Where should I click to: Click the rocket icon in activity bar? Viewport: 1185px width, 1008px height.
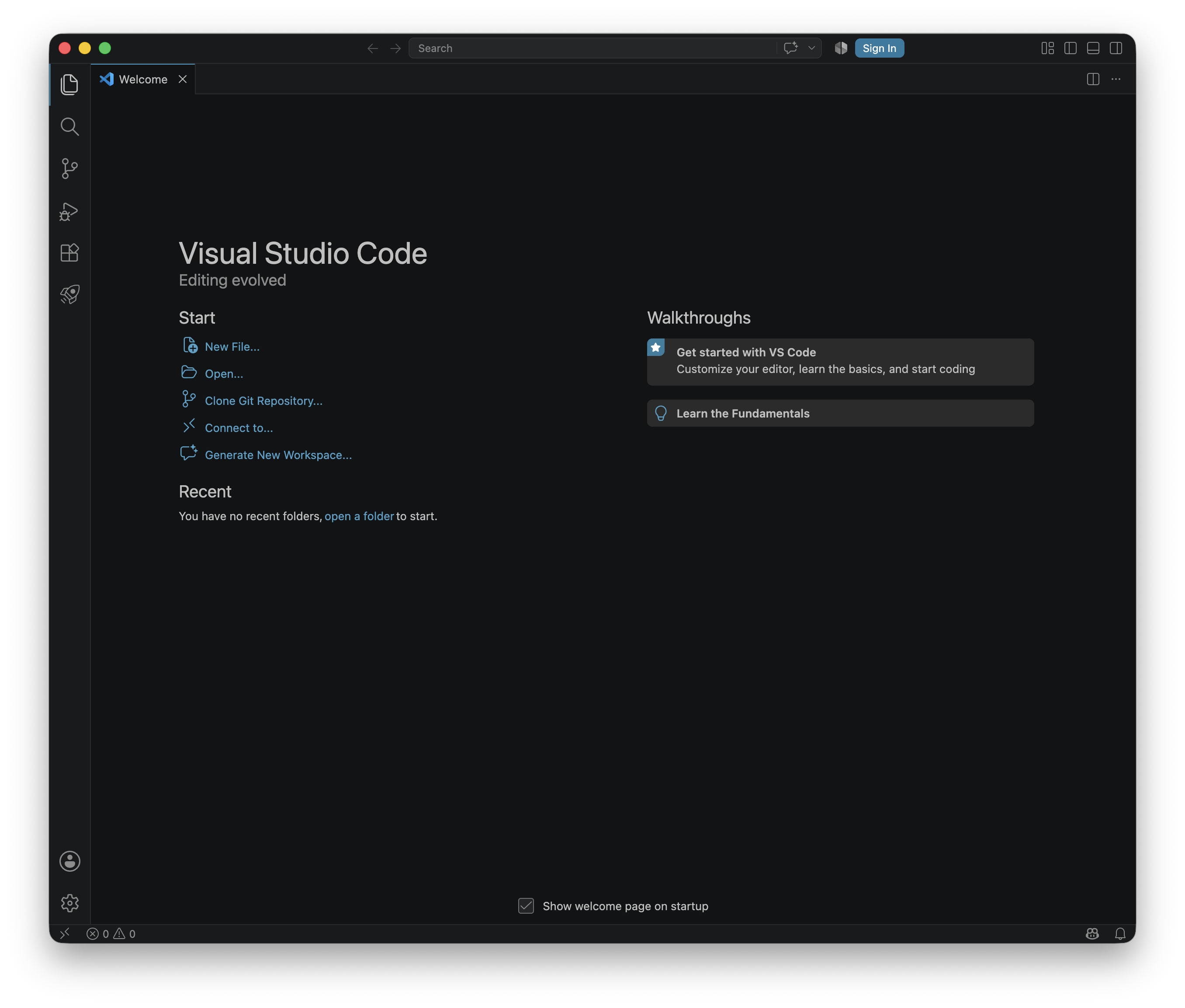click(x=70, y=294)
